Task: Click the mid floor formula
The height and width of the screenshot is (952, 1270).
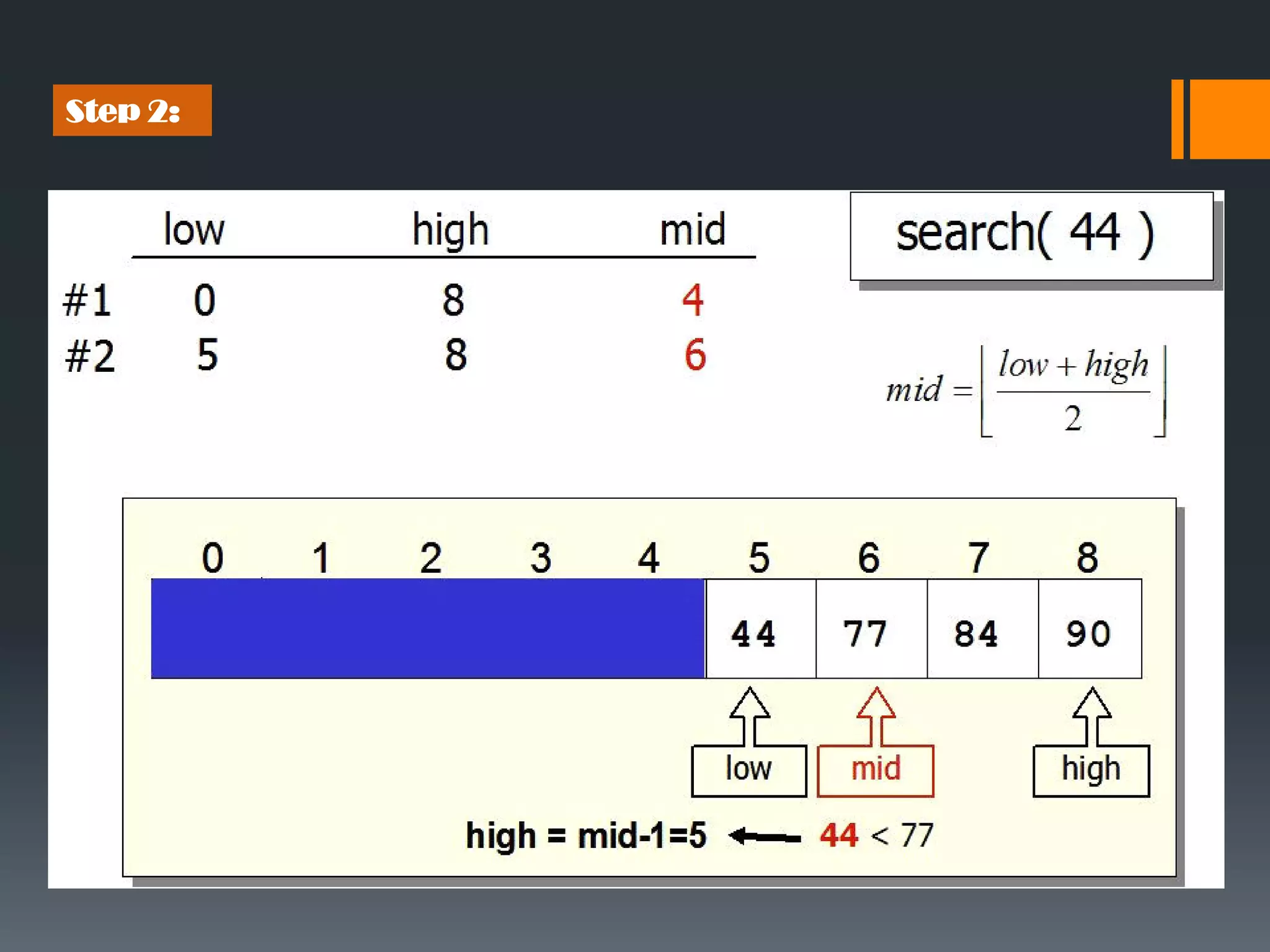Action: click(1026, 390)
